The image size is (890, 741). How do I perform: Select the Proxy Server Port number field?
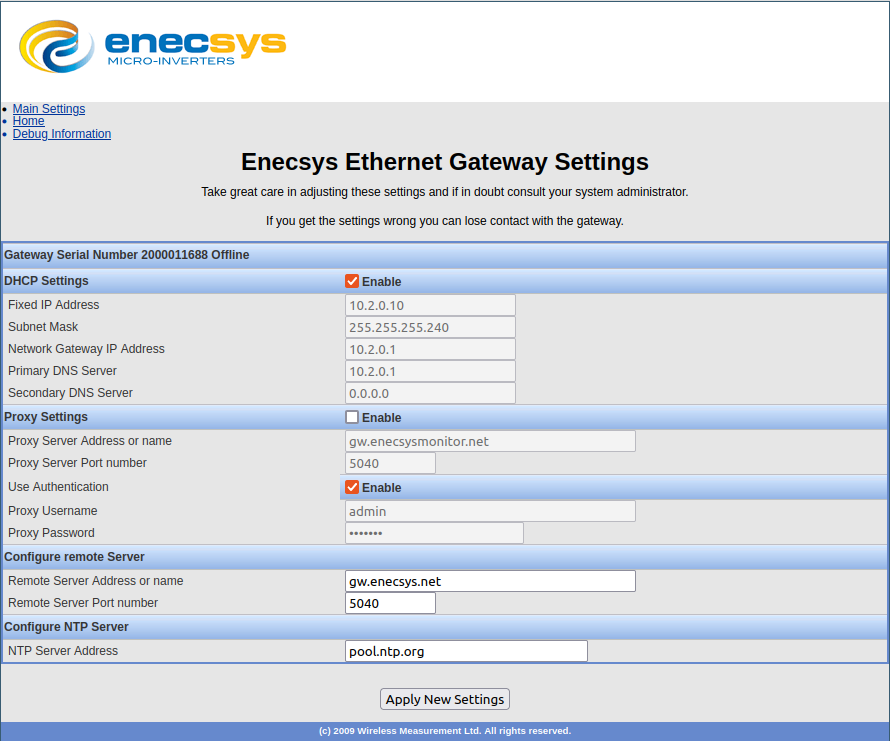click(x=390, y=463)
